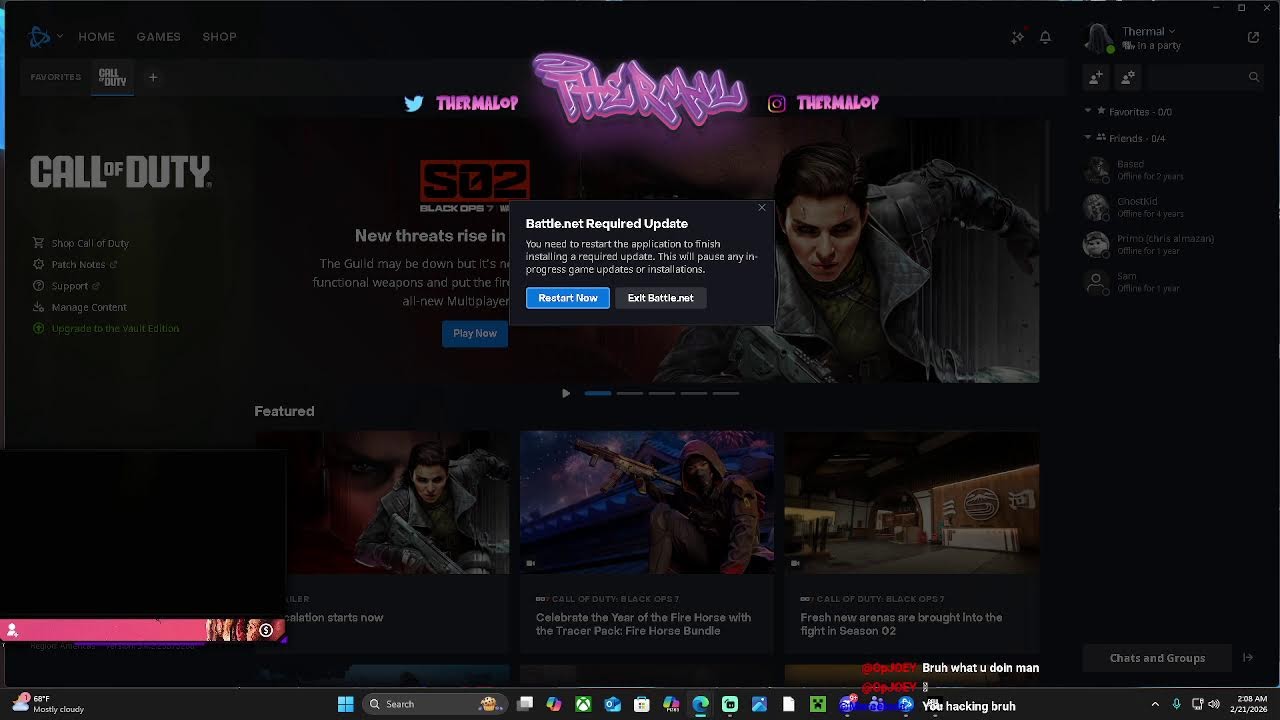Collapse the social panel with arrow icon
The height and width of the screenshot is (720, 1280).
point(1247,658)
